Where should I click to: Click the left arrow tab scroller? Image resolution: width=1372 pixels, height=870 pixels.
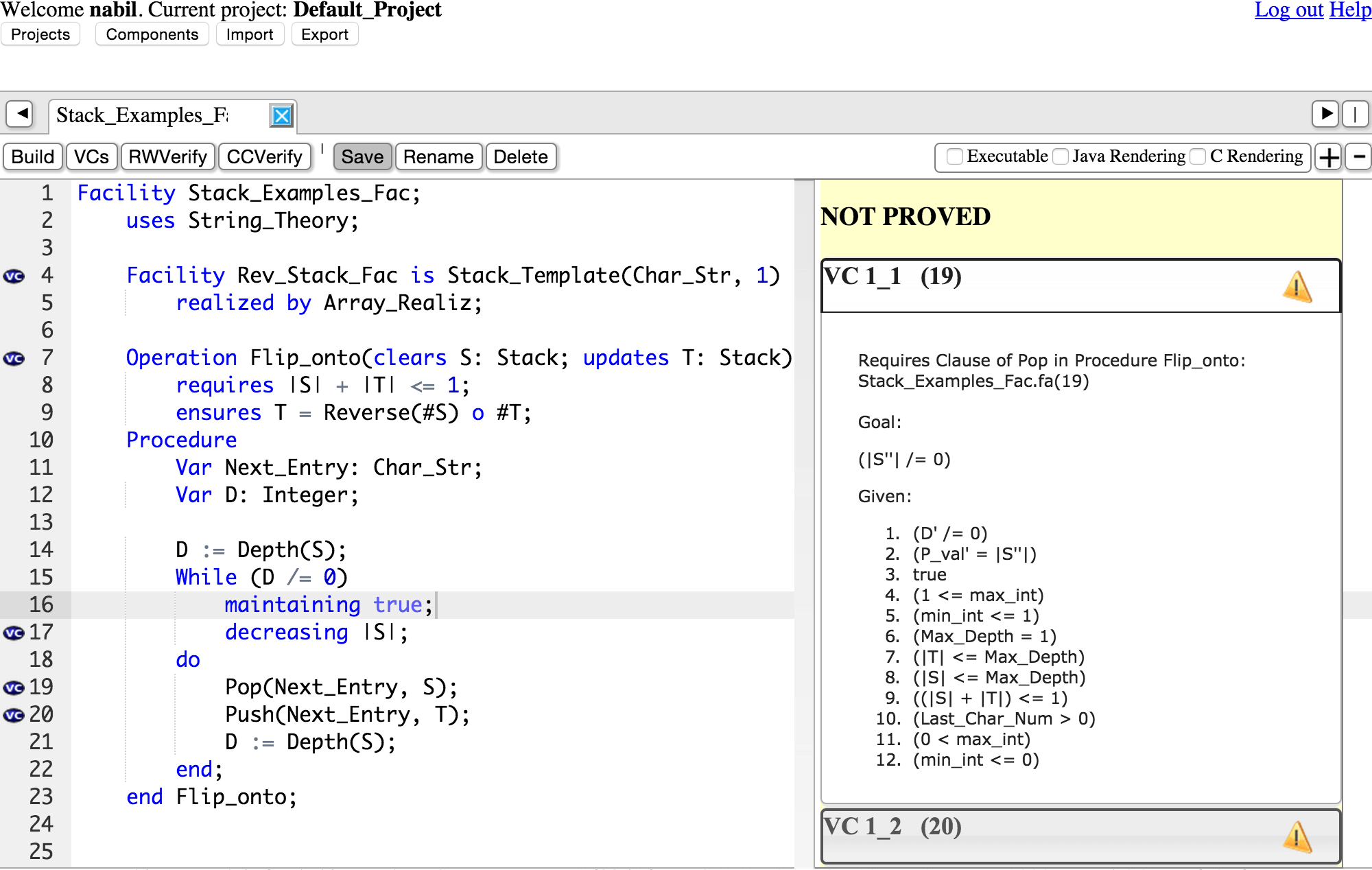pyautogui.click(x=21, y=114)
